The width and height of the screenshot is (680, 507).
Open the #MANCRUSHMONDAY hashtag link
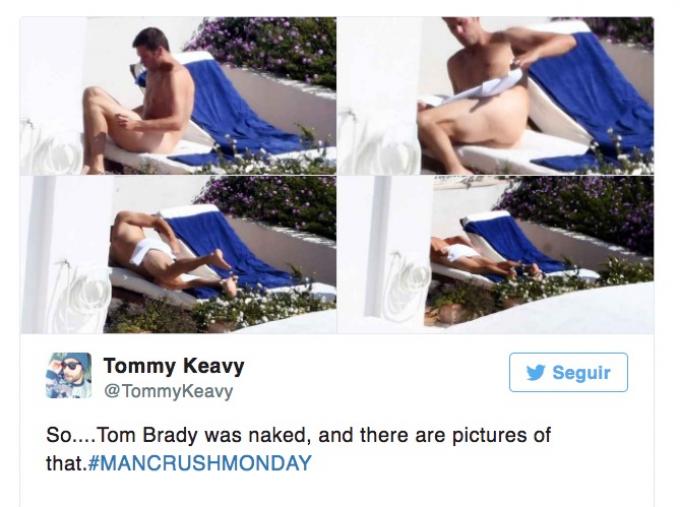pyautogui.click(x=199, y=463)
